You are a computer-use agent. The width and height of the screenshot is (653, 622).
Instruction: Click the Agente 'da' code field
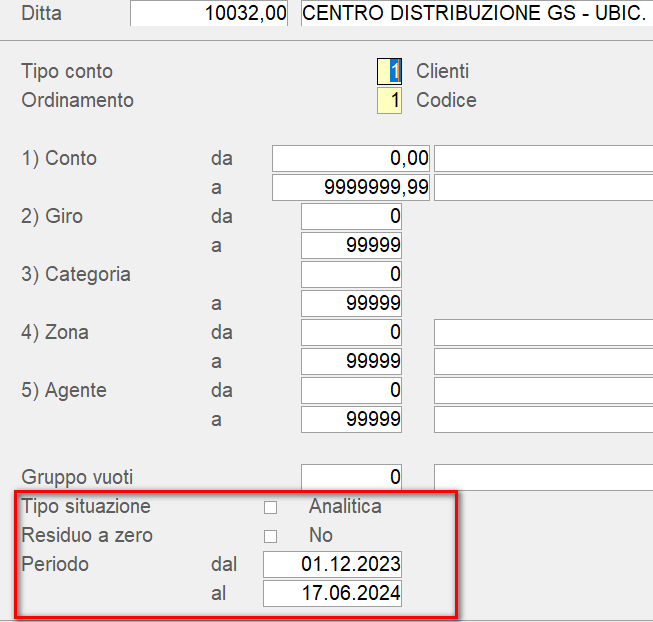tap(351, 391)
